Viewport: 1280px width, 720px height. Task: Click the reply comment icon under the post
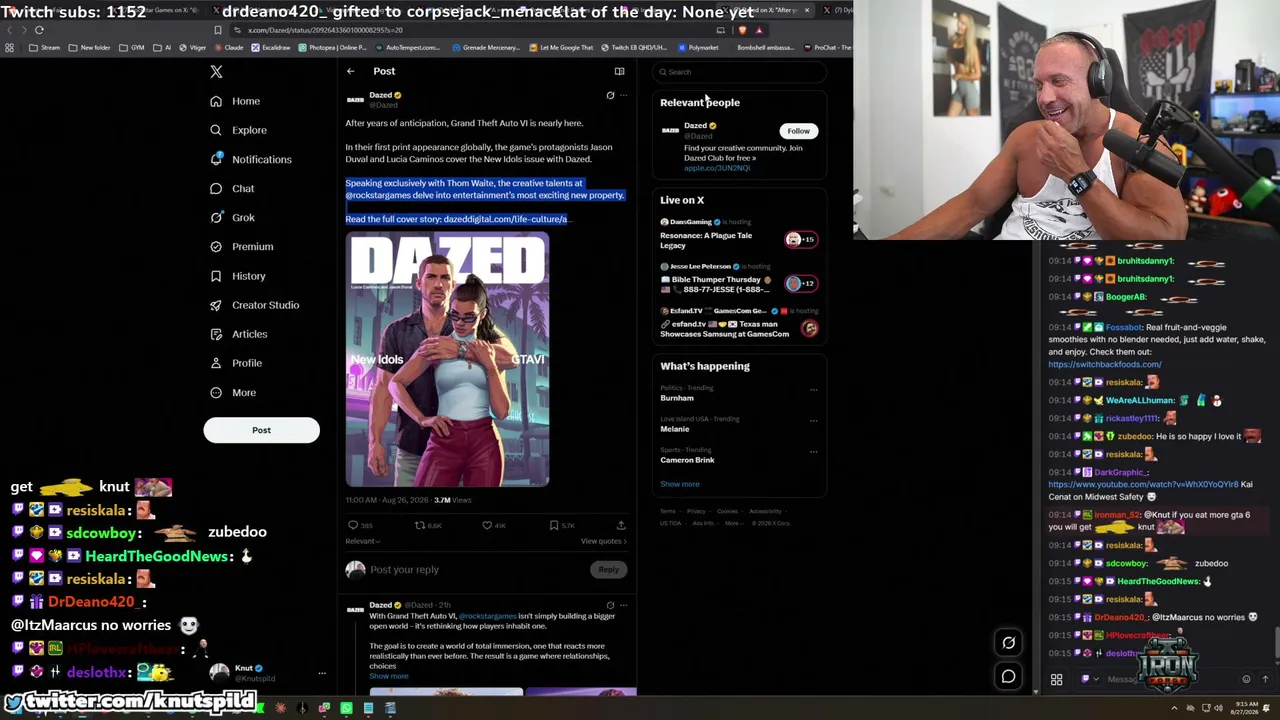click(353, 525)
